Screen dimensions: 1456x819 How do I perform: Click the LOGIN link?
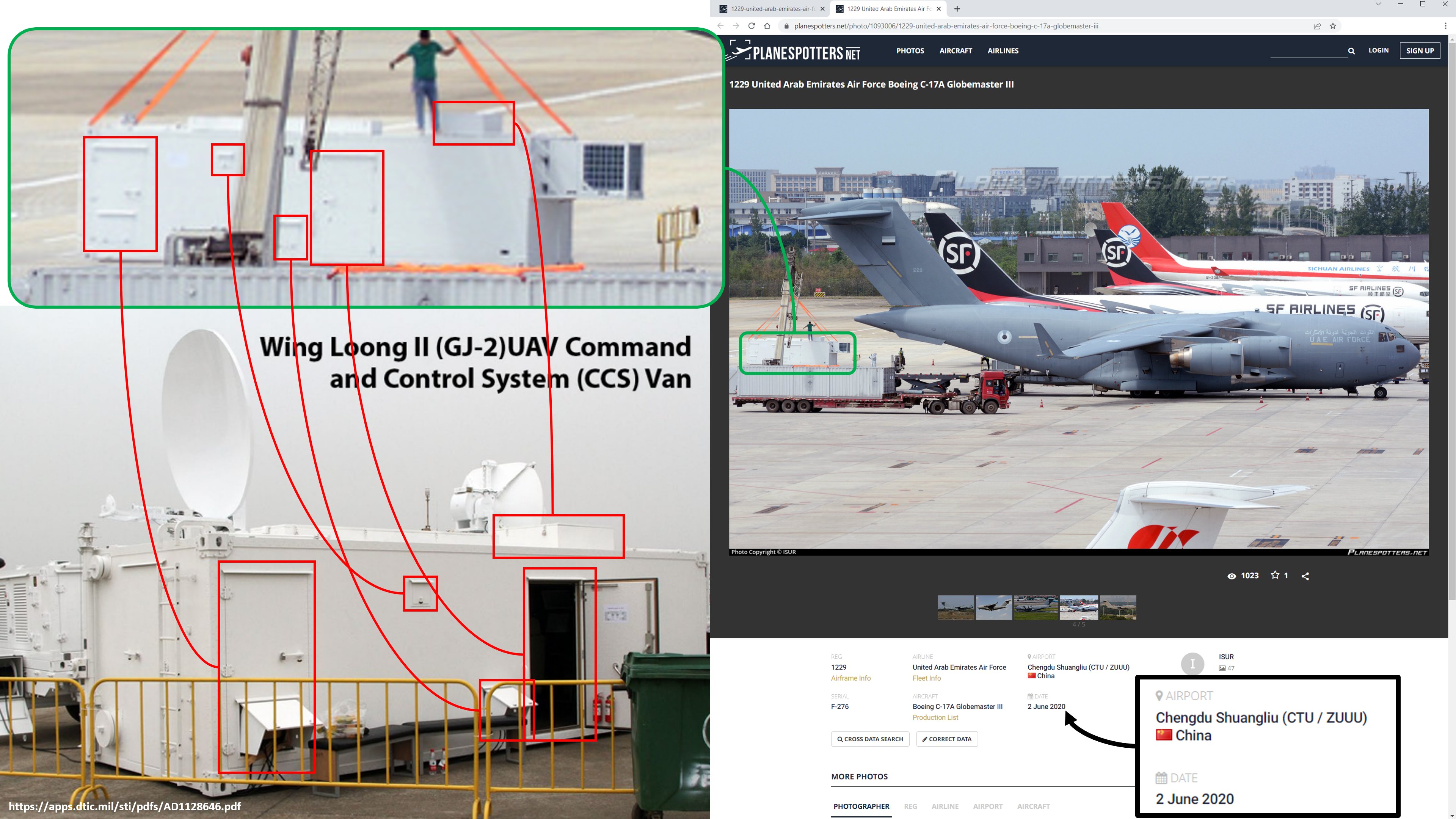[1378, 50]
